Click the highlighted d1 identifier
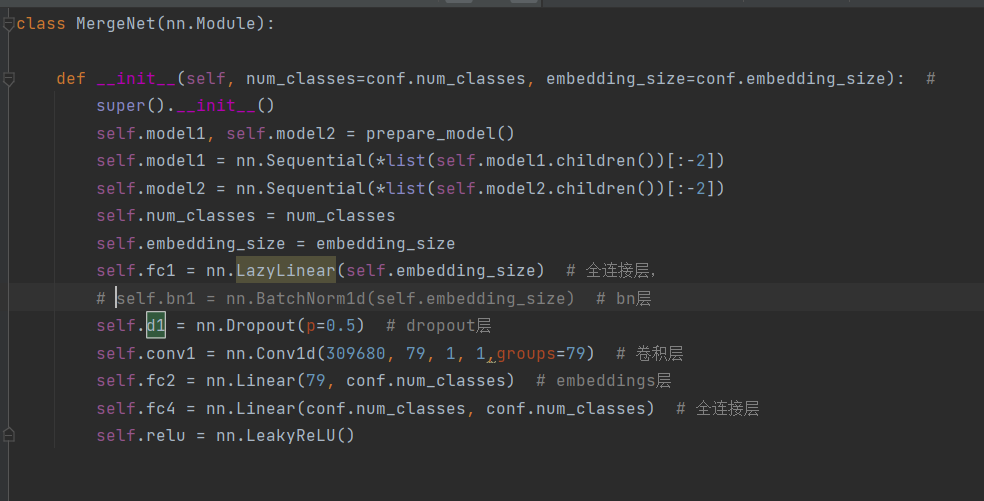Viewport: 984px width, 501px height. 156,325
